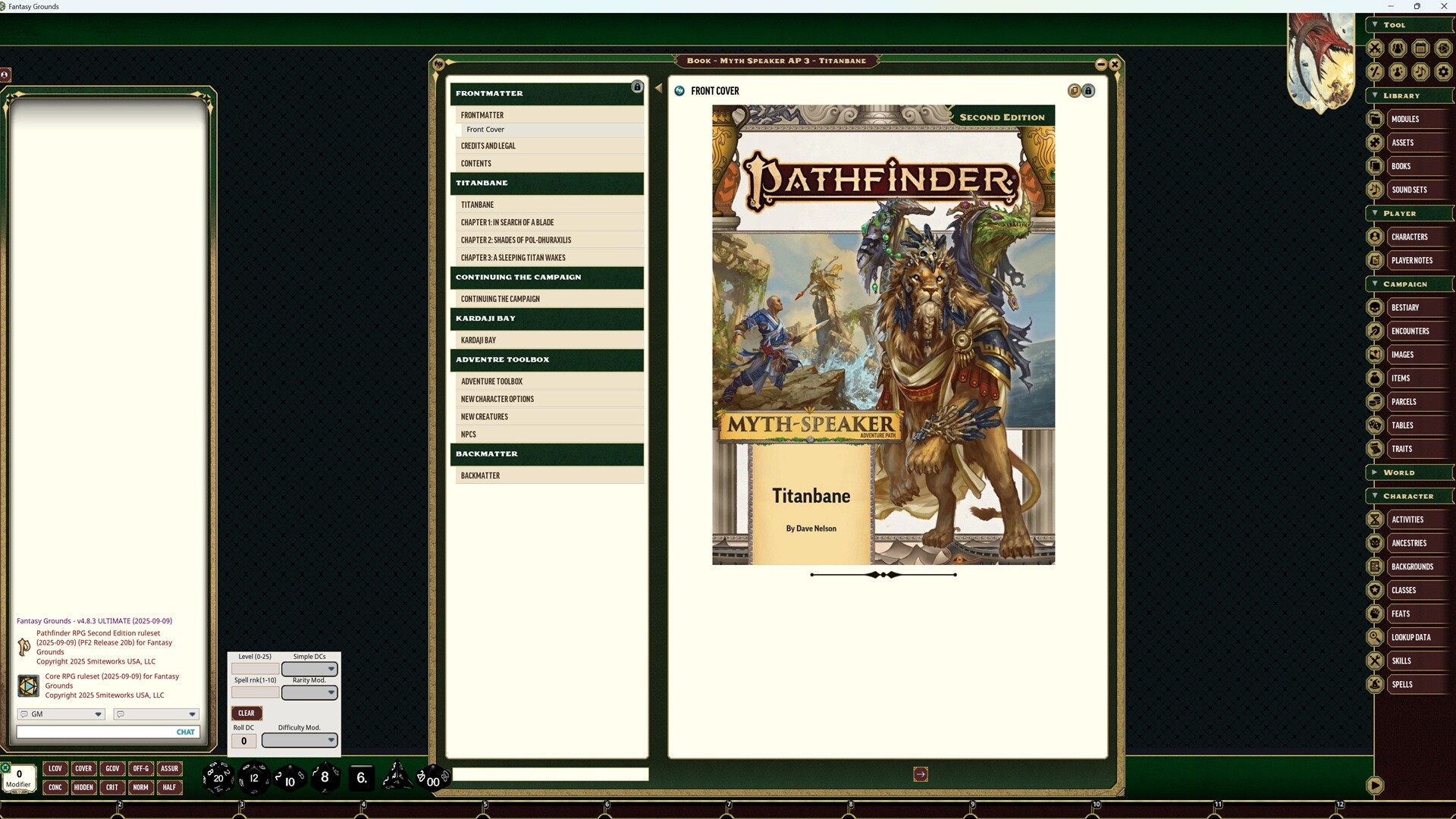Open the Options gear icon
The image size is (1456, 819).
[x=1443, y=72]
